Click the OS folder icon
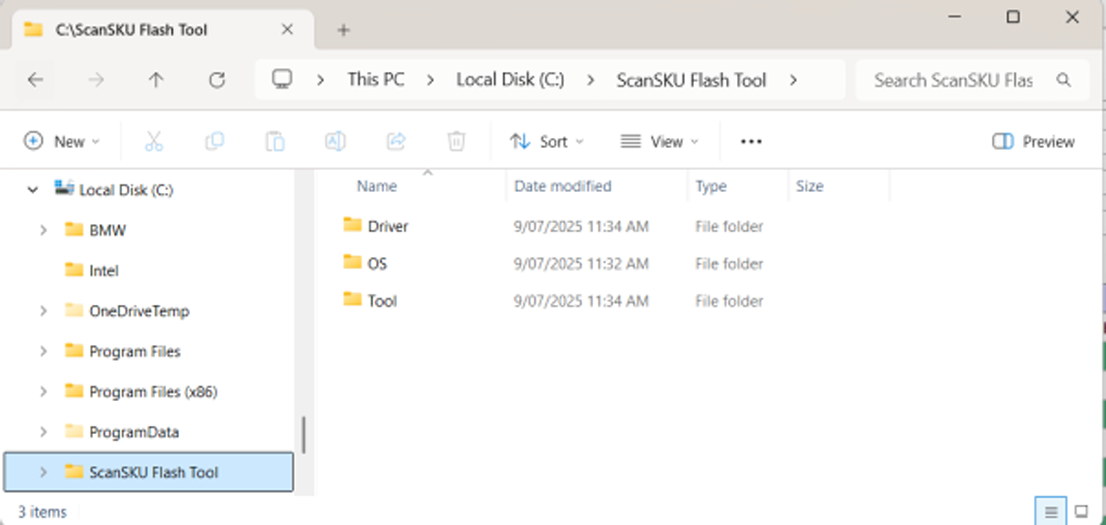This screenshot has width=1106, height=525. [353, 262]
